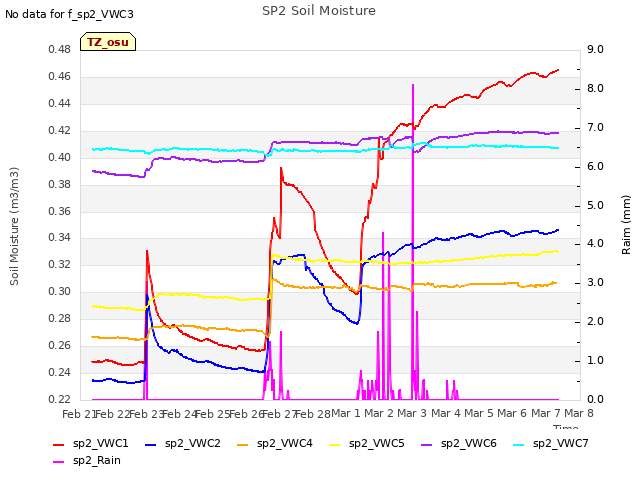Image resolution: width=640 pixels, height=480 pixels.
Task: Click the Soil Moisture (m3/m3) axis label
Action: (14, 226)
